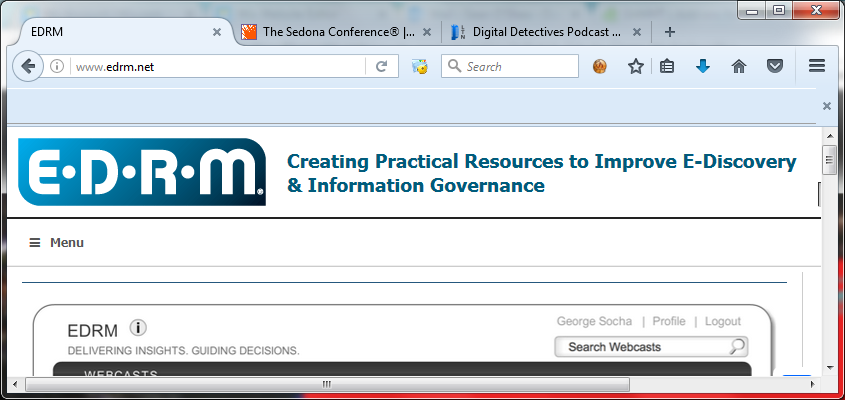Screen dimensions: 845x400
Task: Click the horizontal scrollbar thumb
Action: (328, 384)
